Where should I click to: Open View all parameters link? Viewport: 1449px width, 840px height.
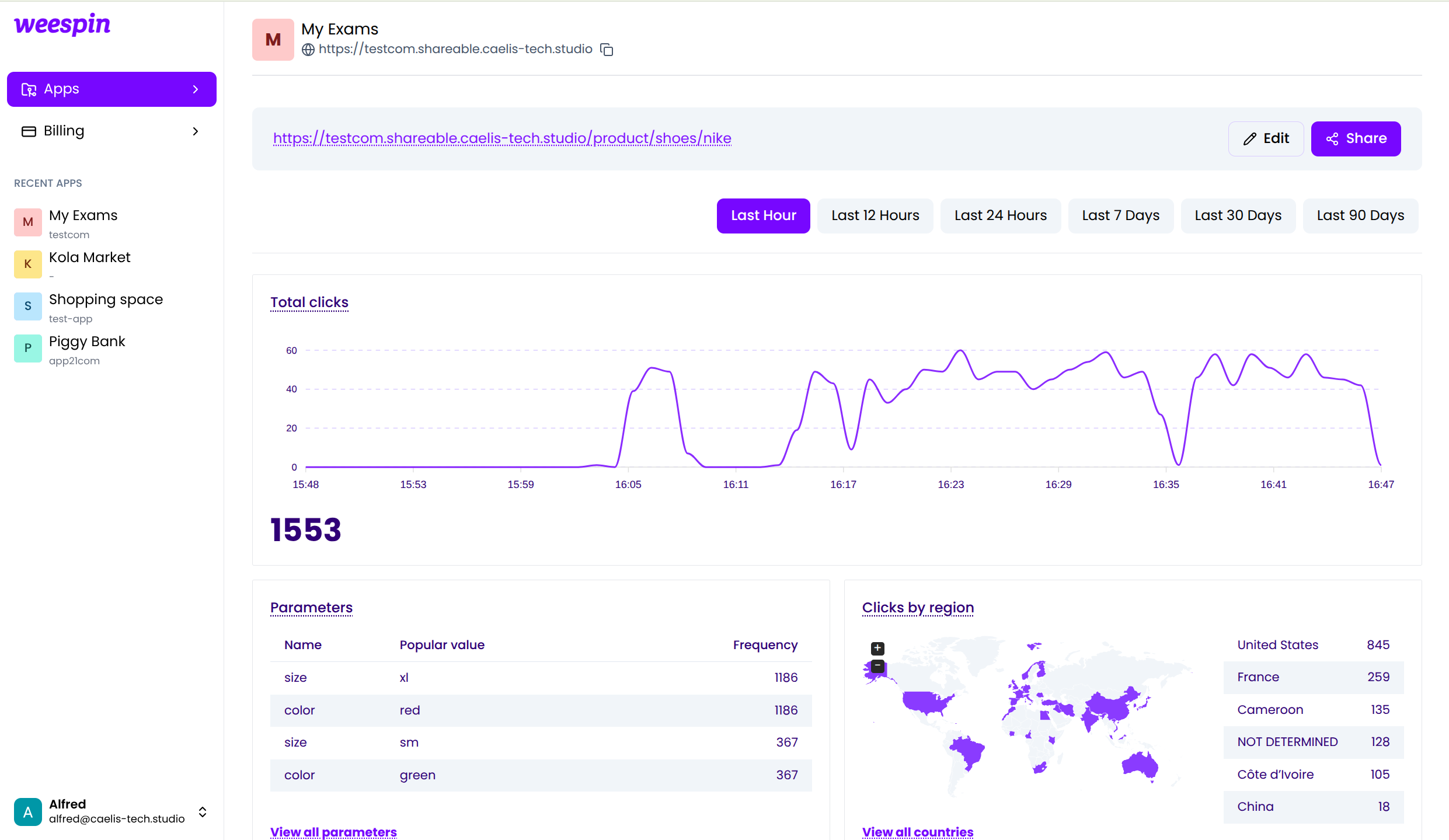click(x=333, y=831)
